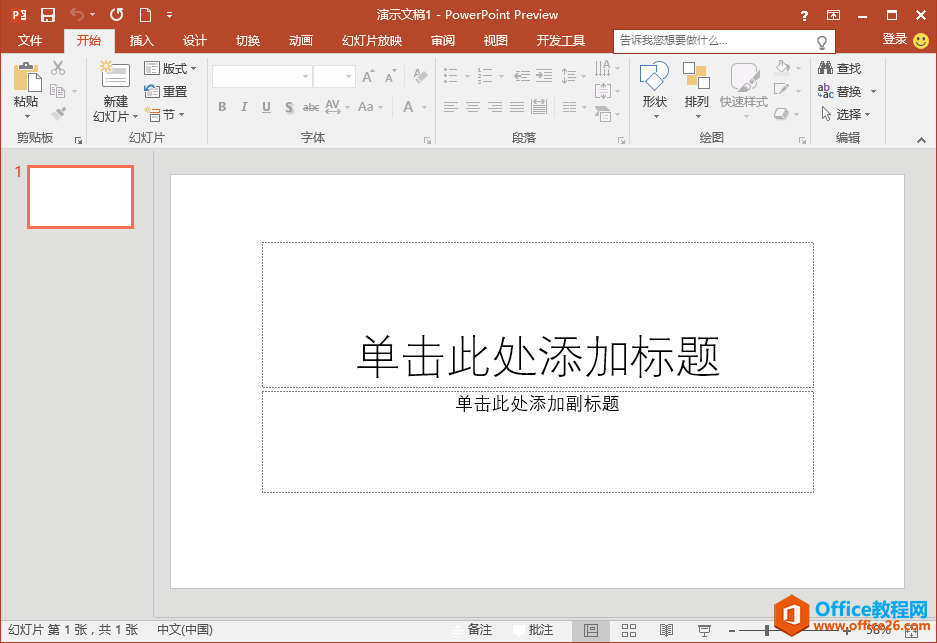Click the Arrange (排列) icon
Image resolution: width=937 pixels, height=643 pixels.
click(x=696, y=76)
